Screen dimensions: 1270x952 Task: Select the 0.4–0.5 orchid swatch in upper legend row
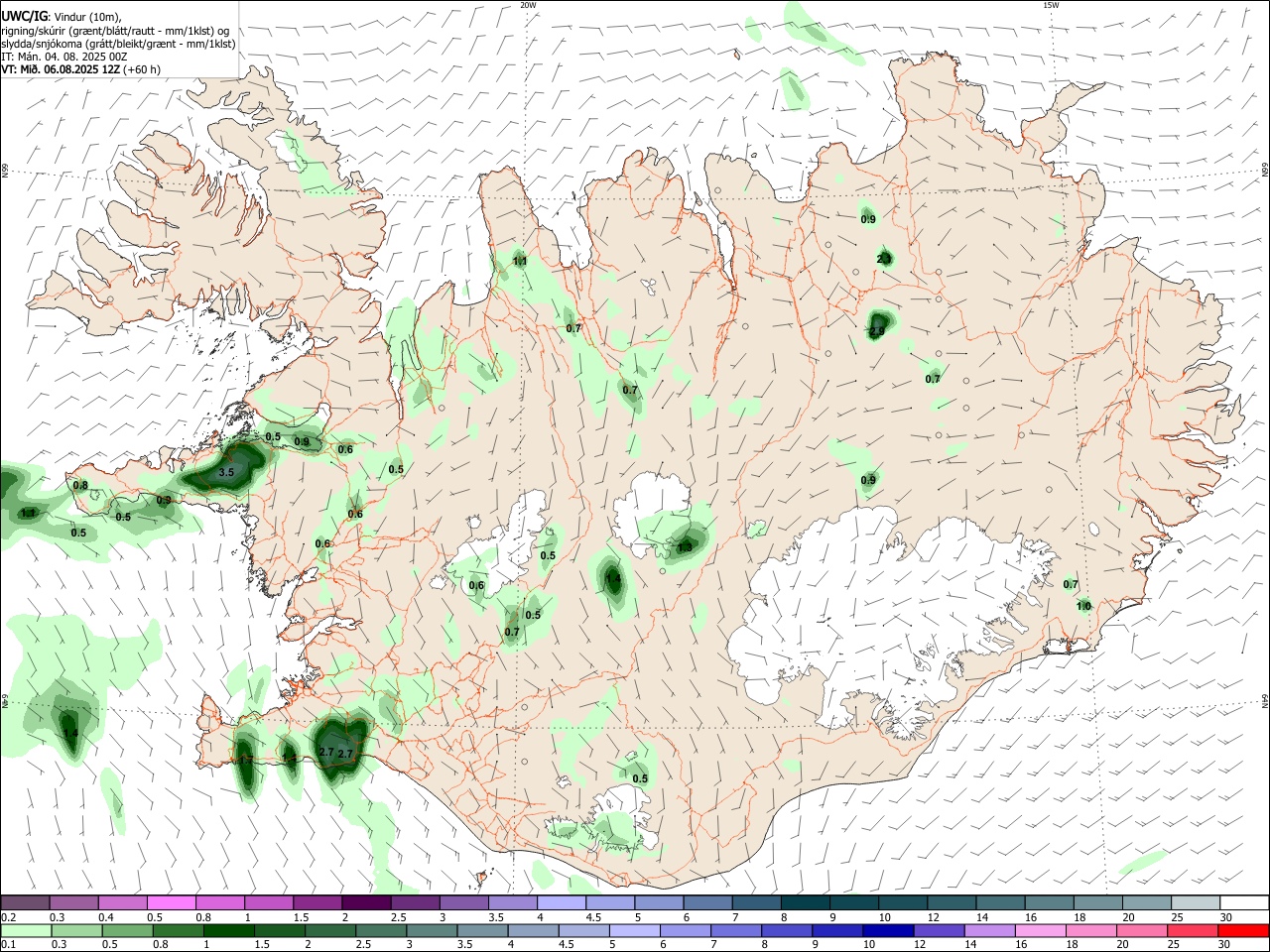click(123, 902)
